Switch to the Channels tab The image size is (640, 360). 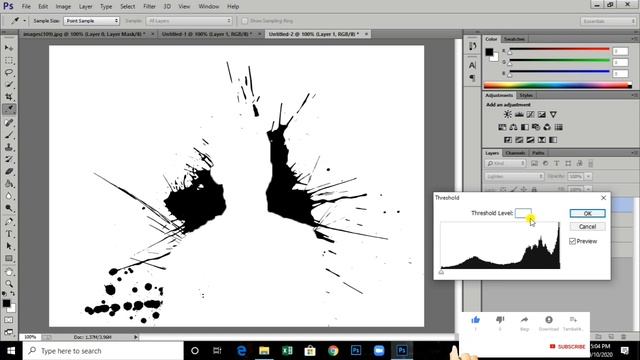[515, 153]
